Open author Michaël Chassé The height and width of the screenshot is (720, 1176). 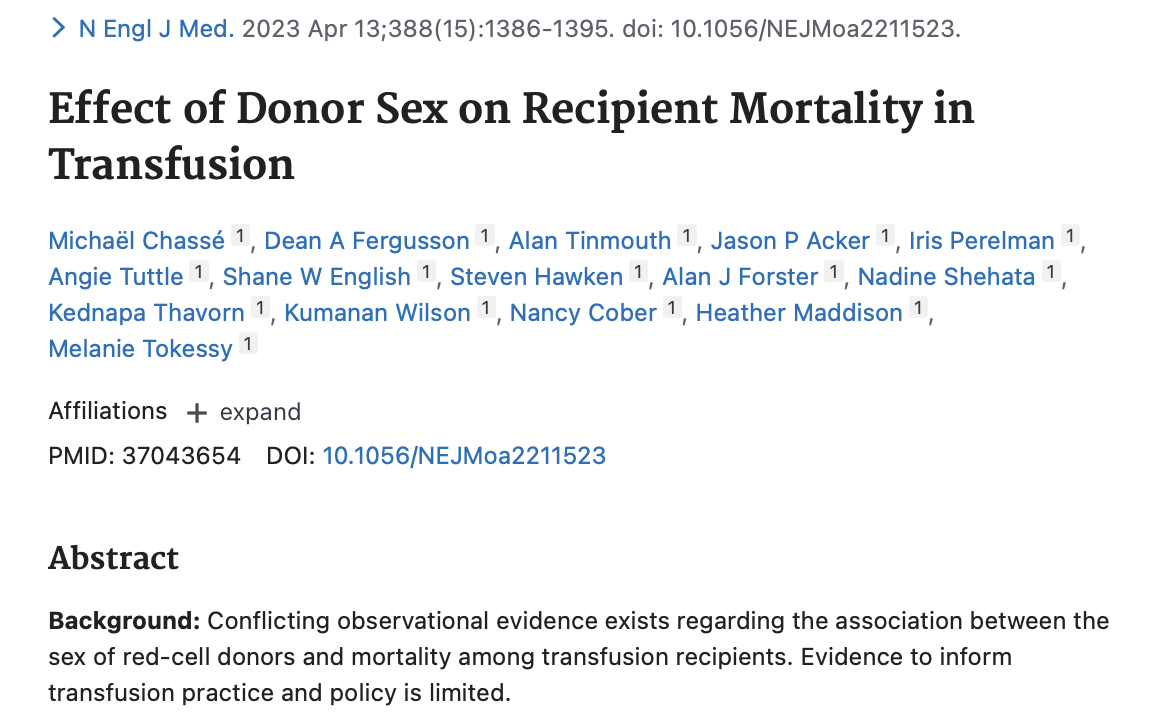[136, 241]
